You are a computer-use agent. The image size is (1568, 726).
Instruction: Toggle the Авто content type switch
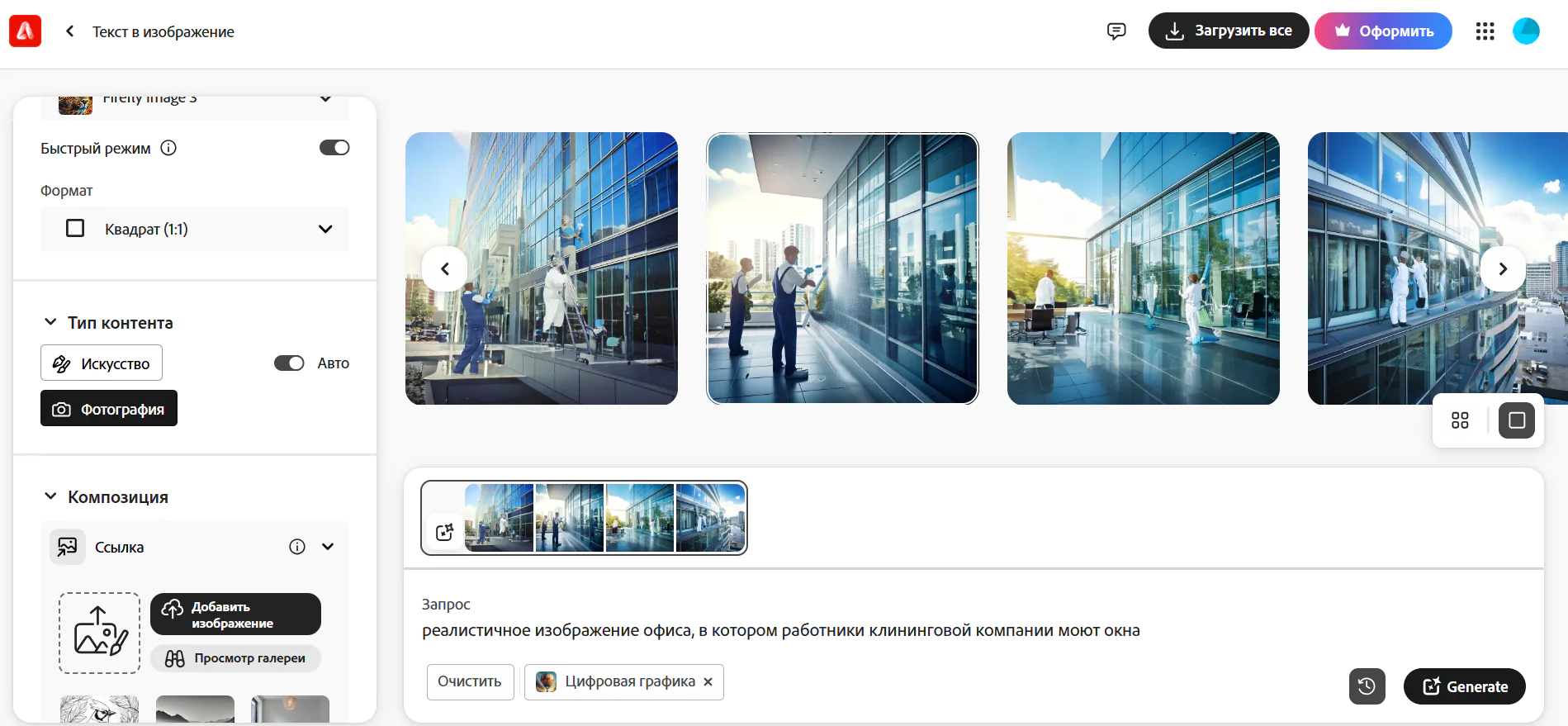click(289, 363)
